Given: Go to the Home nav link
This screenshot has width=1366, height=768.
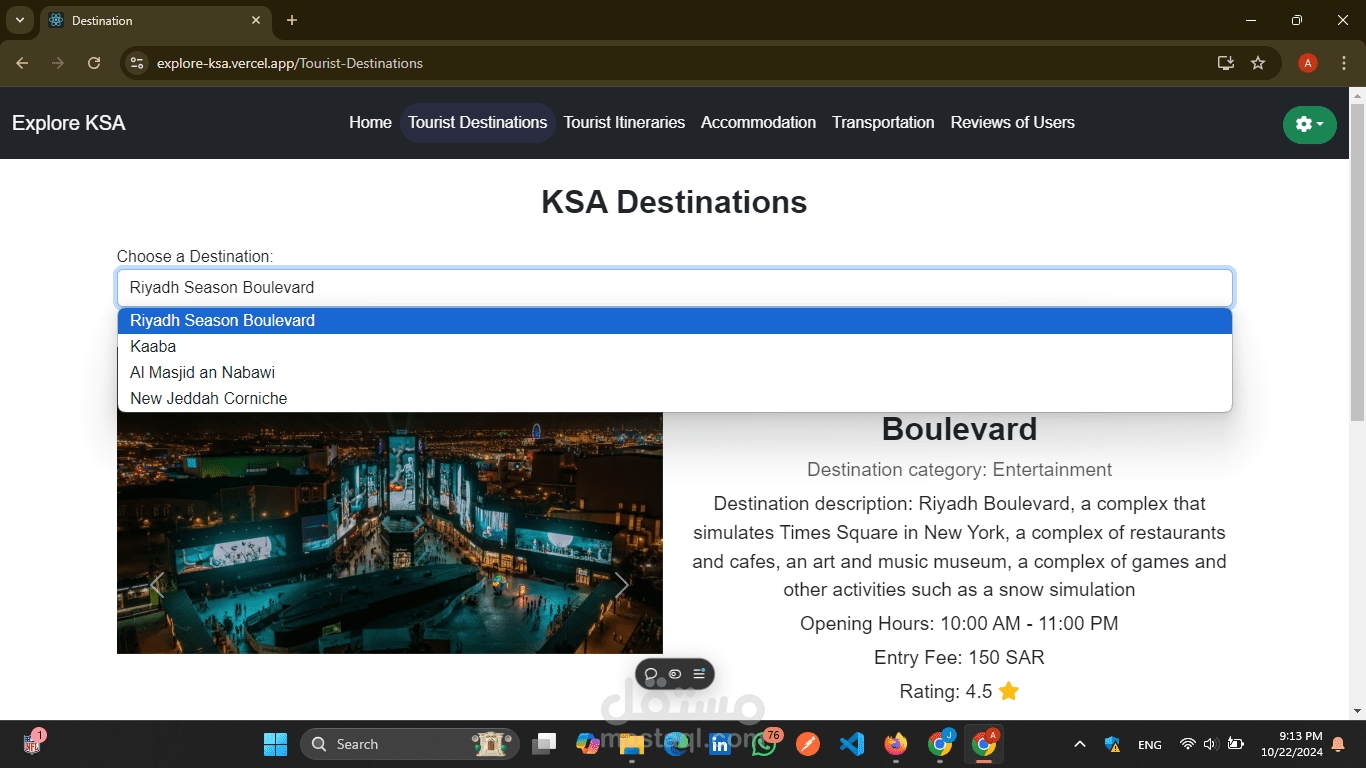Looking at the screenshot, I should click(x=370, y=122).
